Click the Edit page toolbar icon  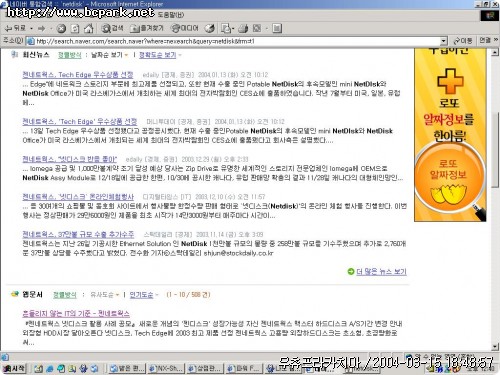(257, 28)
